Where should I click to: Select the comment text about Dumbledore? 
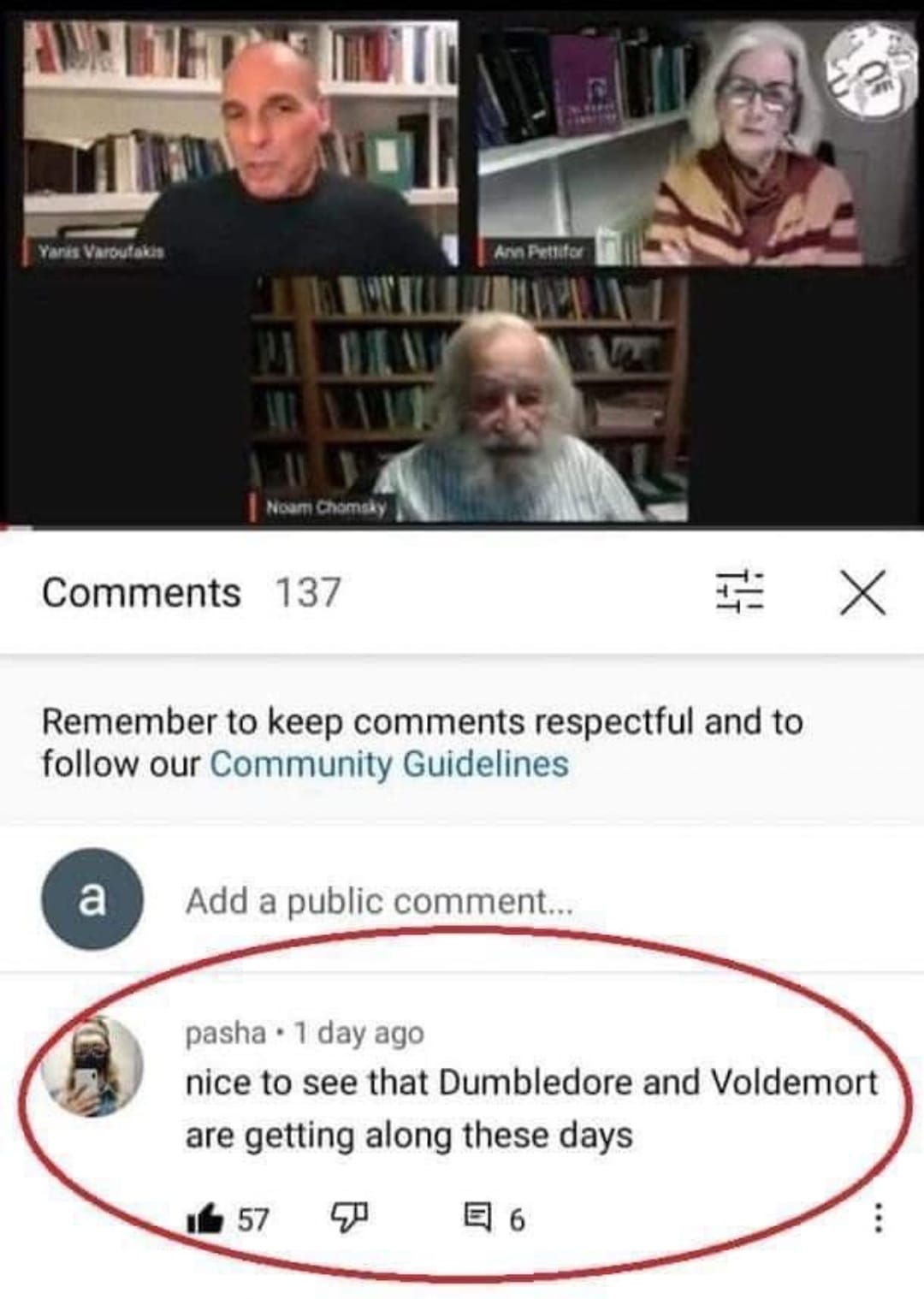pos(531,1109)
